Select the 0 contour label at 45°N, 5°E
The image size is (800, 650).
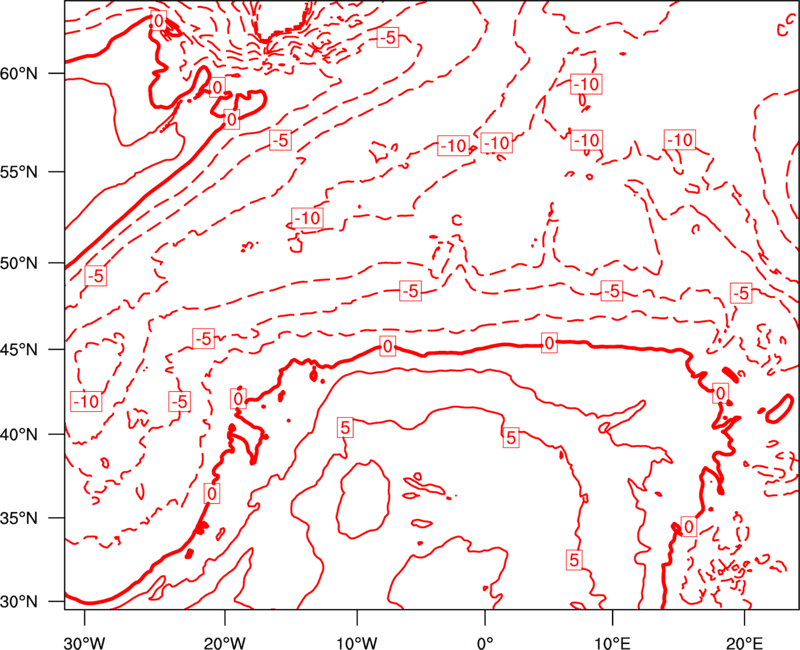(x=549, y=343)
